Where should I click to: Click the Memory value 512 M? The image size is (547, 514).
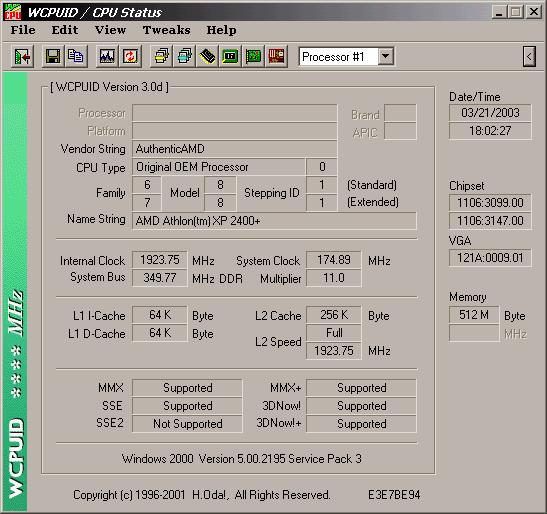[x=474, y=315]
